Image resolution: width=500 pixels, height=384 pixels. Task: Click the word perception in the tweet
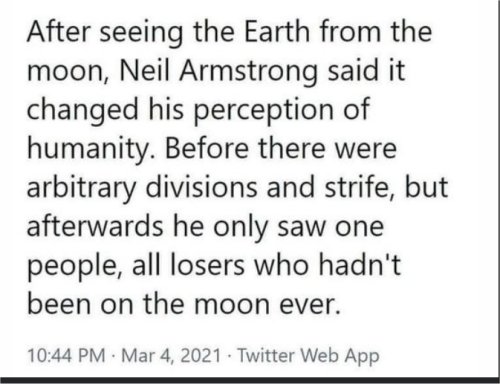(x=264, y=111)
